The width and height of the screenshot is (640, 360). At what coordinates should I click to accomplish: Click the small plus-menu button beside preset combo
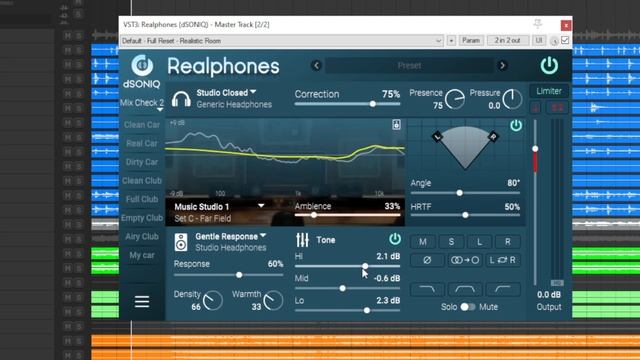[451, 40]
